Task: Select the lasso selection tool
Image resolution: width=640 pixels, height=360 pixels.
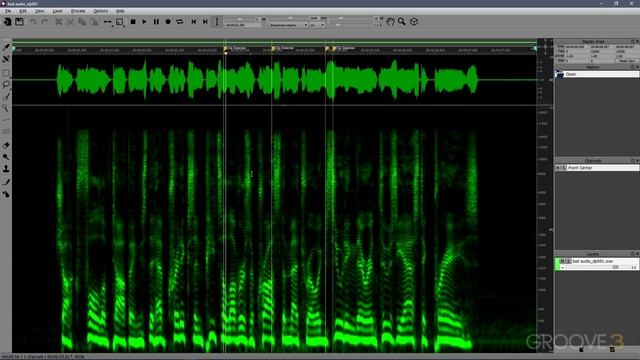Action: click(x=6, y=84)
